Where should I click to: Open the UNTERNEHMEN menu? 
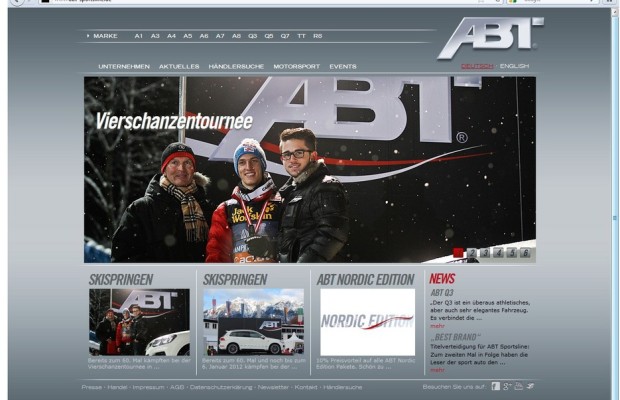(x=124, y=66)
